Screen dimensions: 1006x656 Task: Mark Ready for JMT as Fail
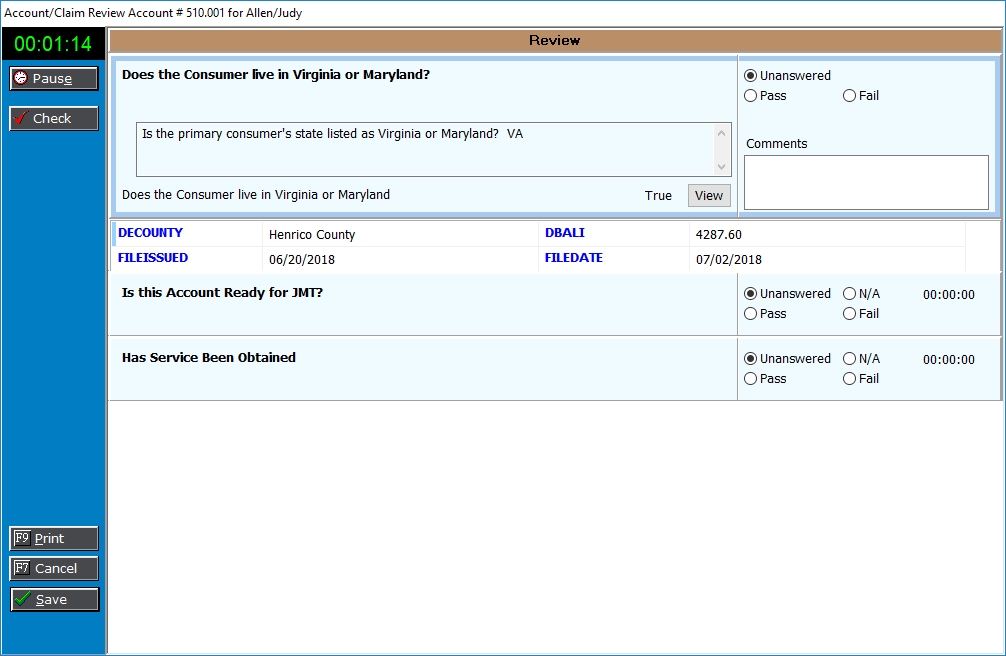coord(849,314)
